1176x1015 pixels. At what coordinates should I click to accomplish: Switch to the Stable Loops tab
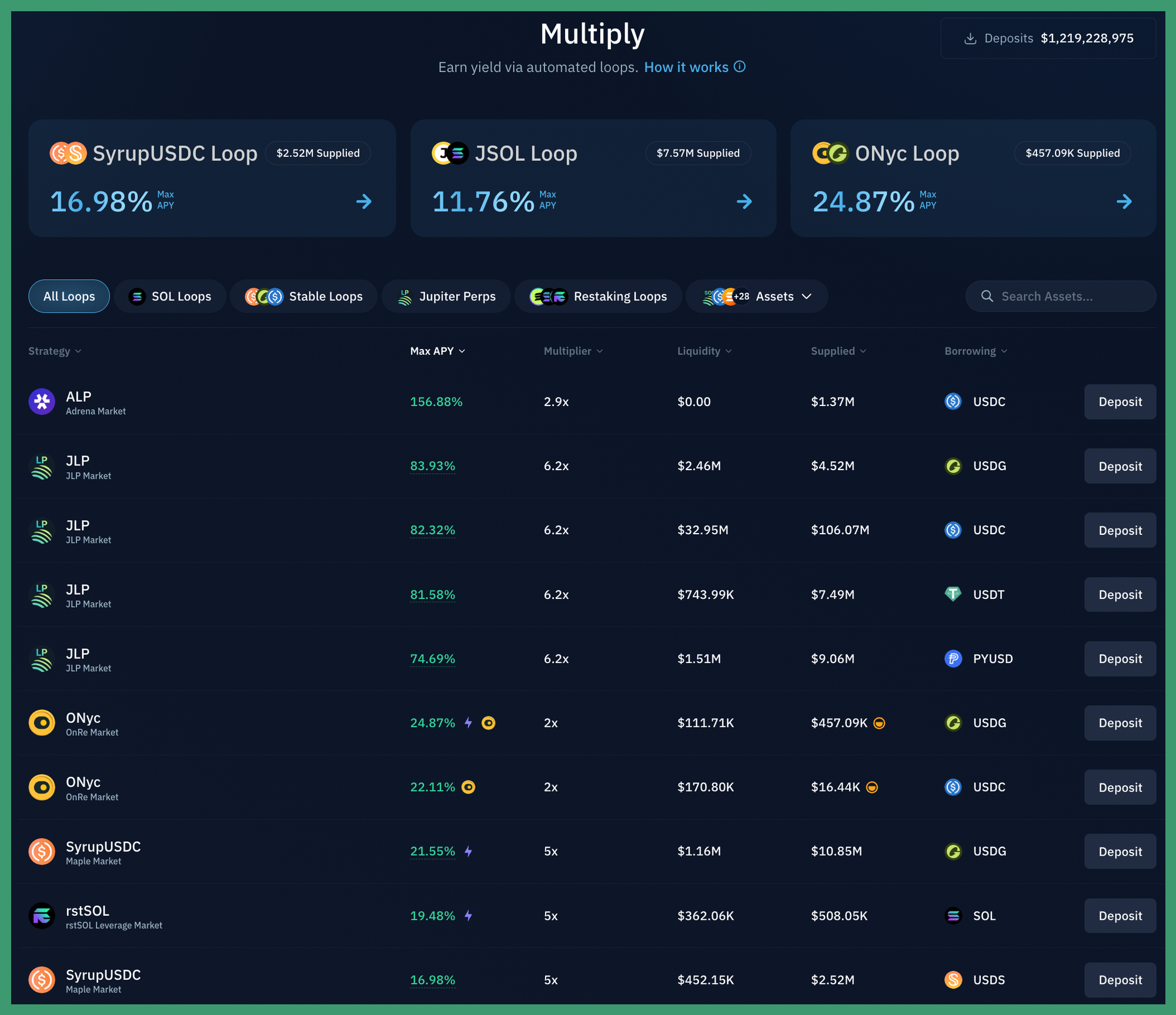[x=304, y=296]
